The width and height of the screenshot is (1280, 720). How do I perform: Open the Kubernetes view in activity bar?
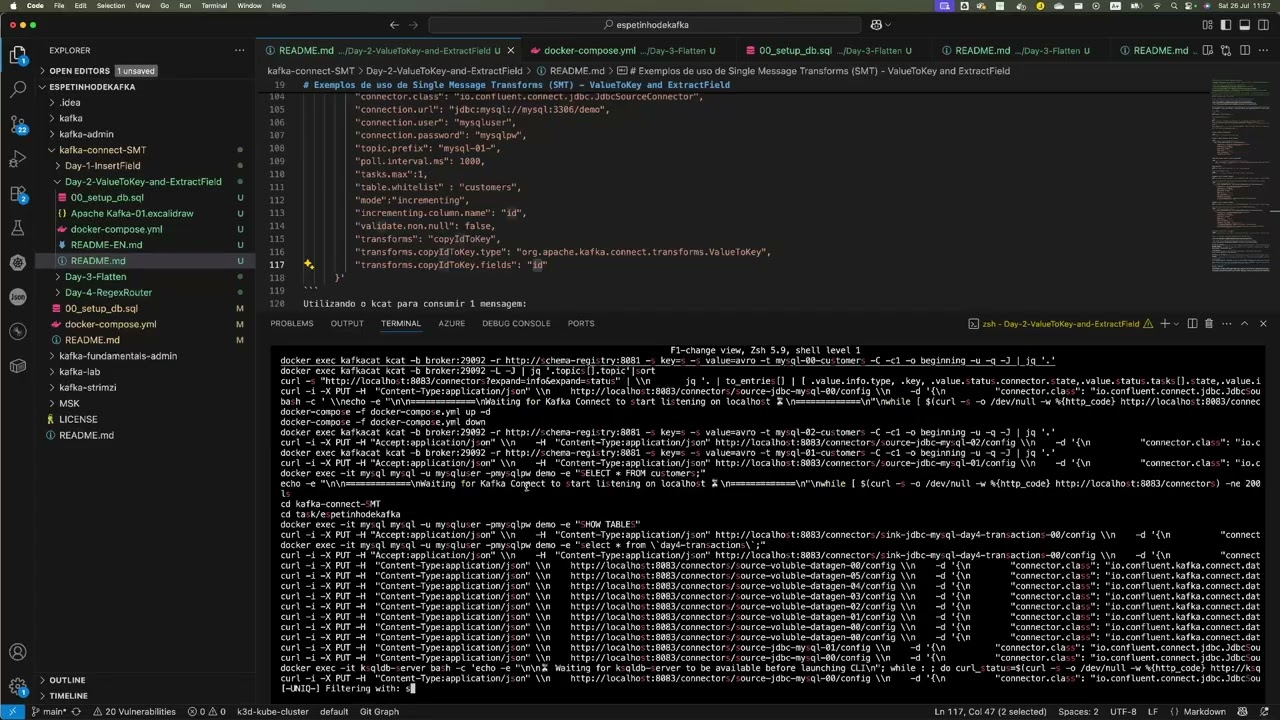pos(18,263)
